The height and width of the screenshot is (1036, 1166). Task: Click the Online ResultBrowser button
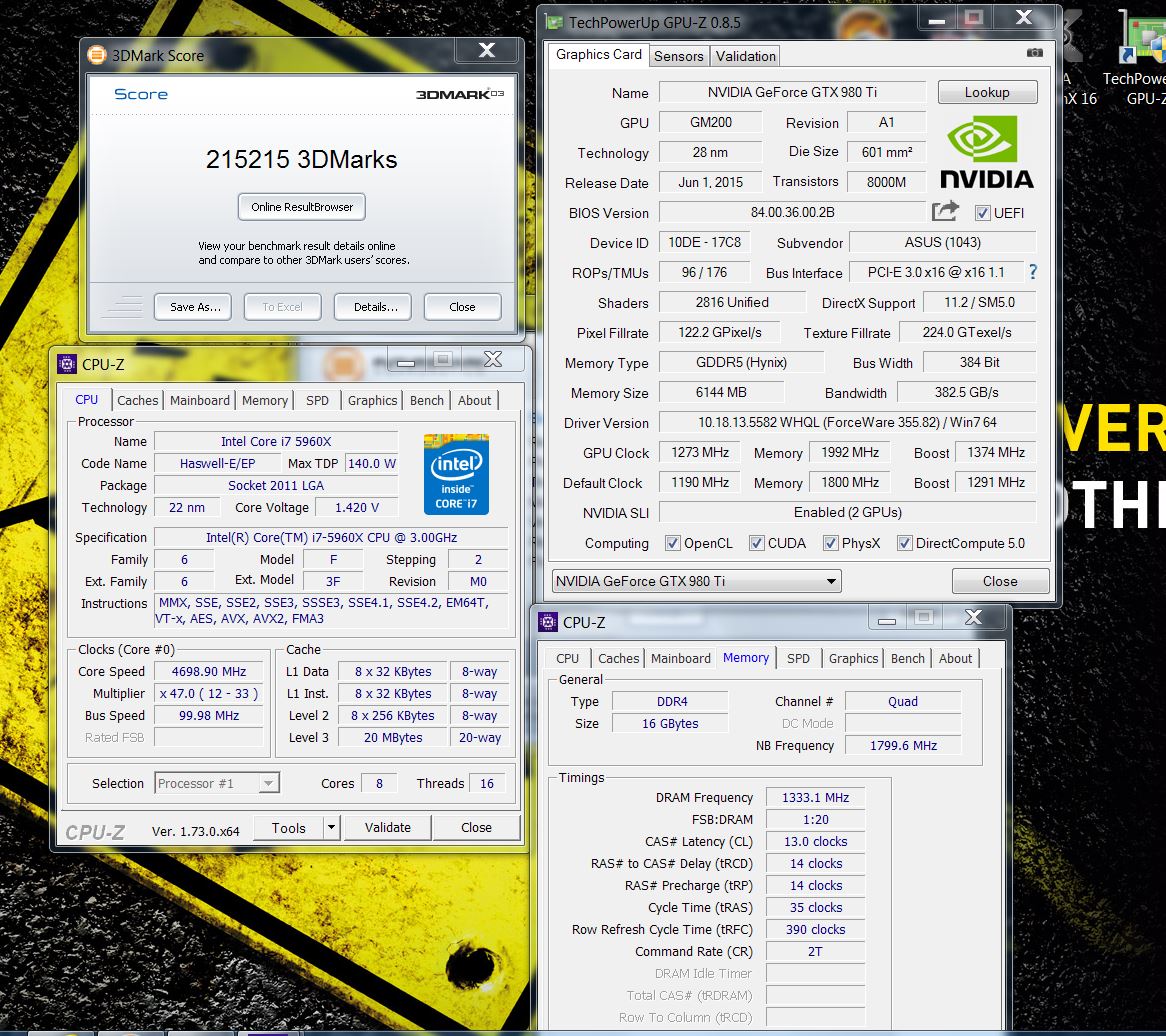tap(302, 207)
